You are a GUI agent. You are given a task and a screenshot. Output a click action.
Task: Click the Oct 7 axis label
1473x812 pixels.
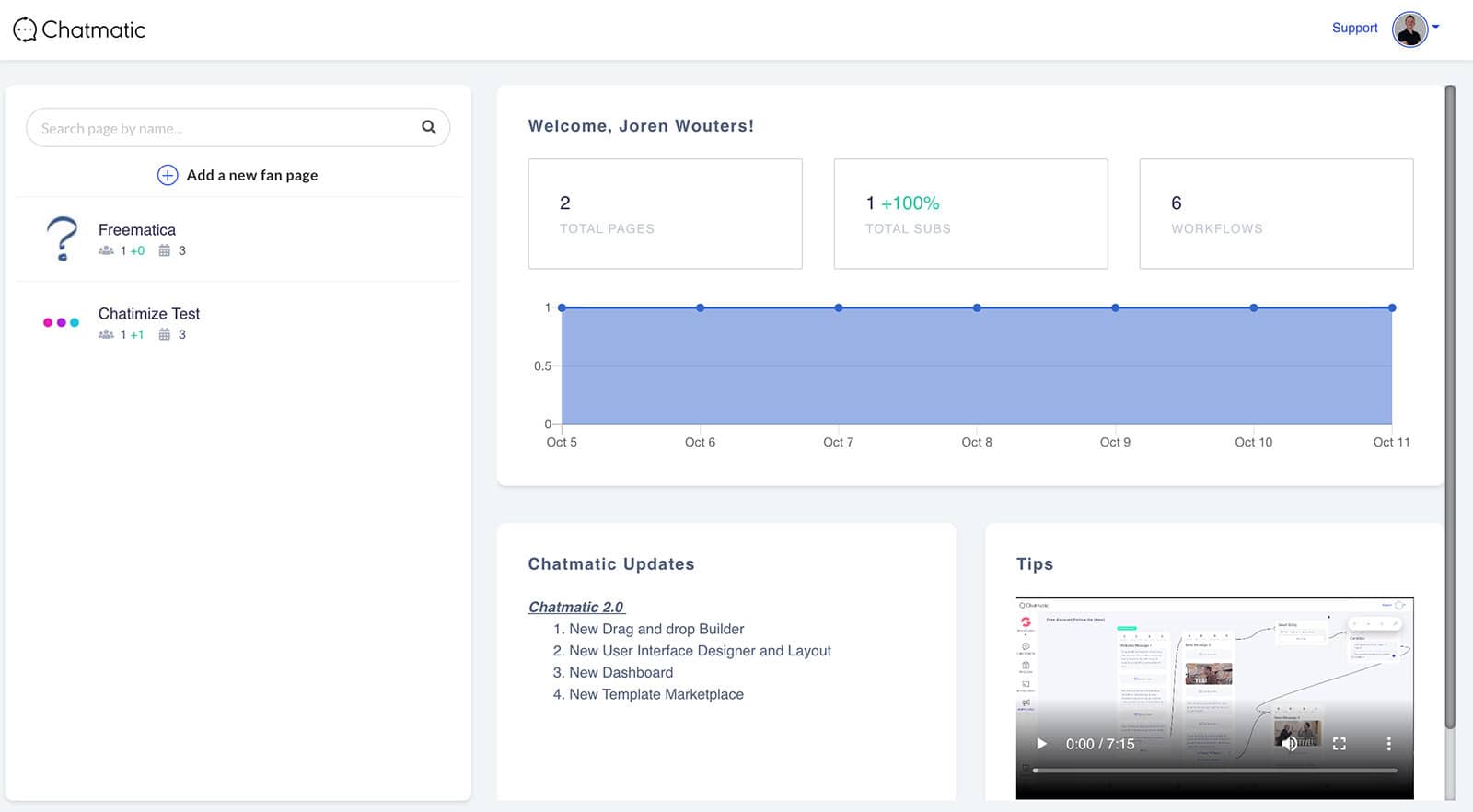pyautogui.click(x=838, y=442)
